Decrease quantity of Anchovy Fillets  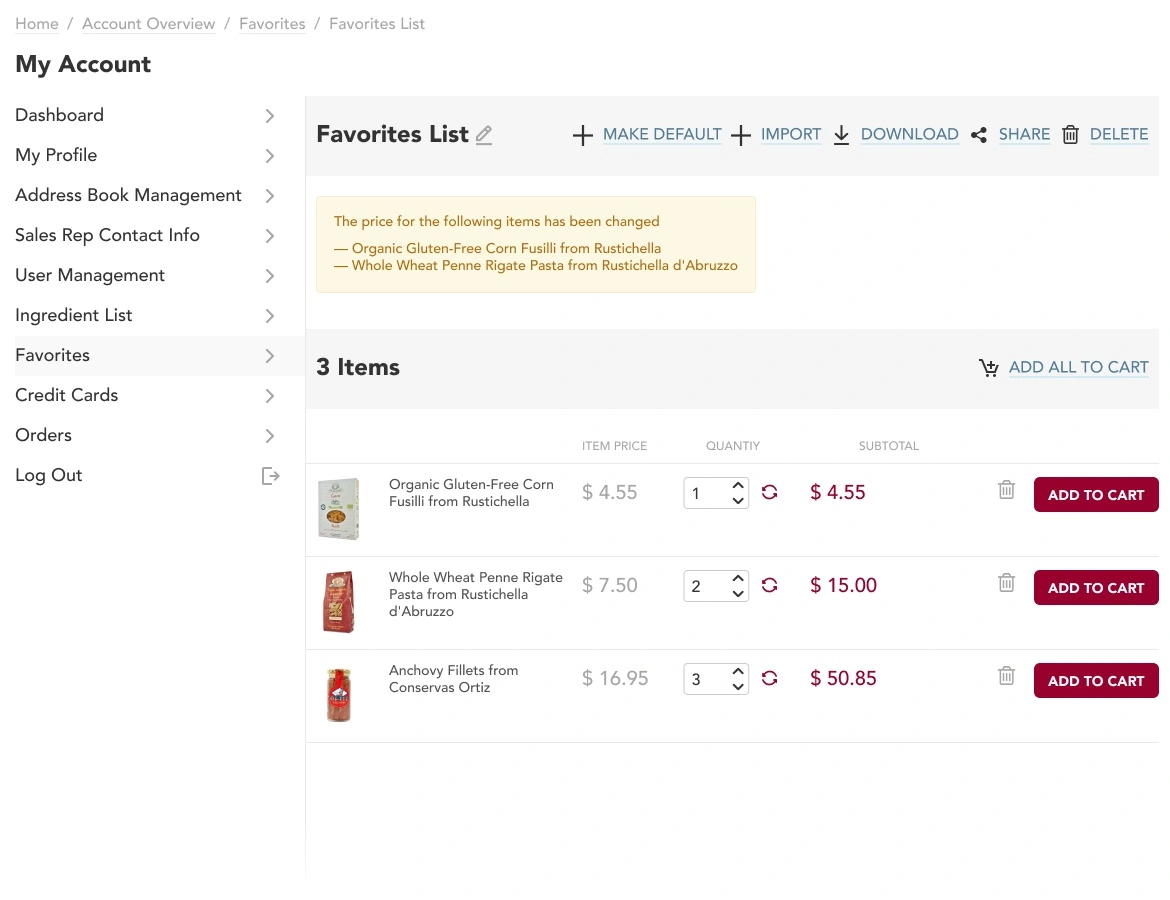(738, 687)
